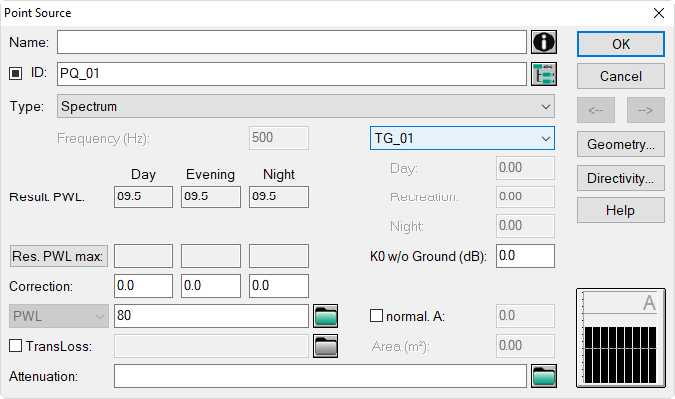Open the A-weighted spectrum preview chart
Screen dimensions: 675x399
pyautogui.click(x=620, y=338)
